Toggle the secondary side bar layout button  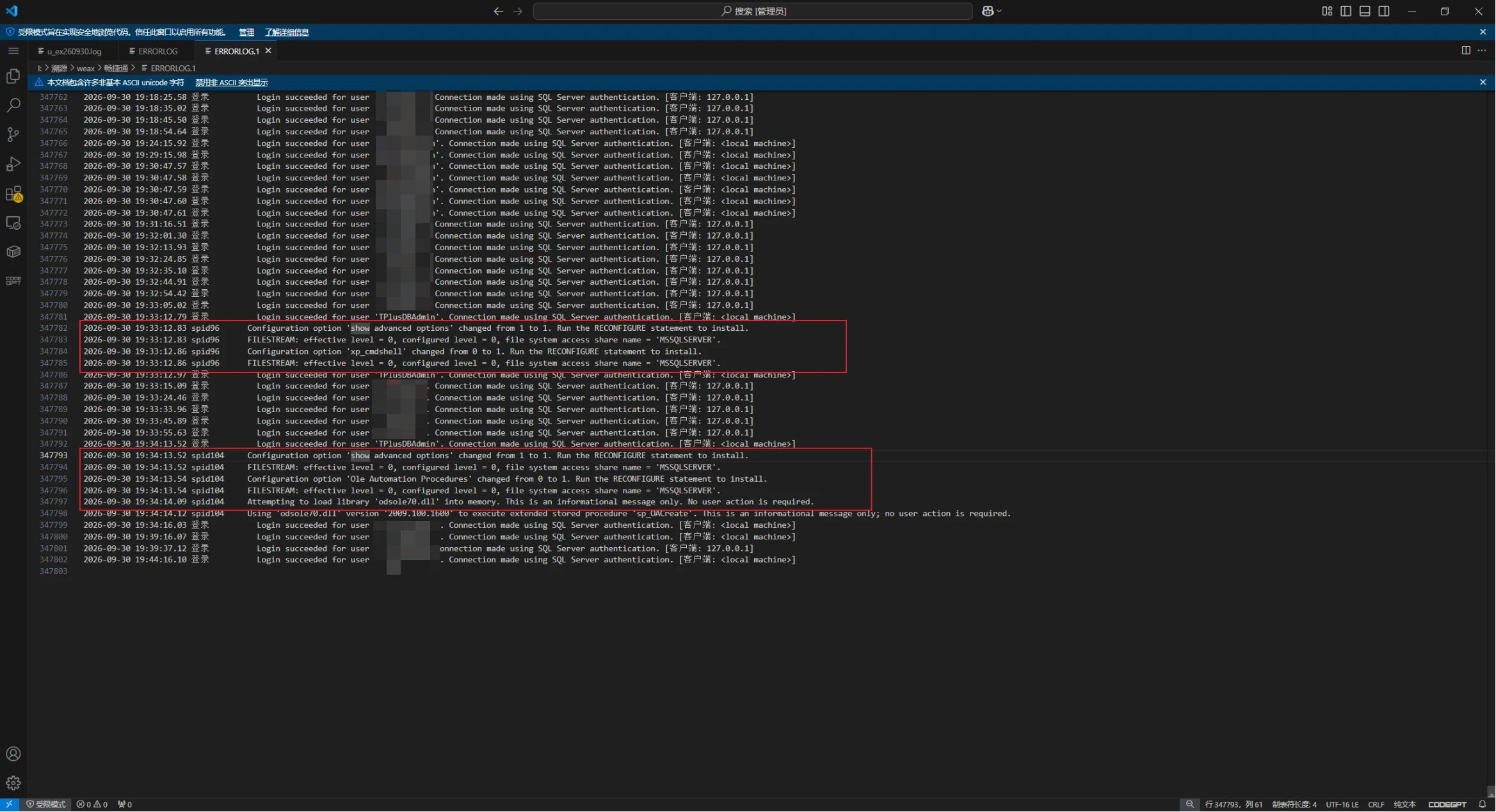[1384, 11]
